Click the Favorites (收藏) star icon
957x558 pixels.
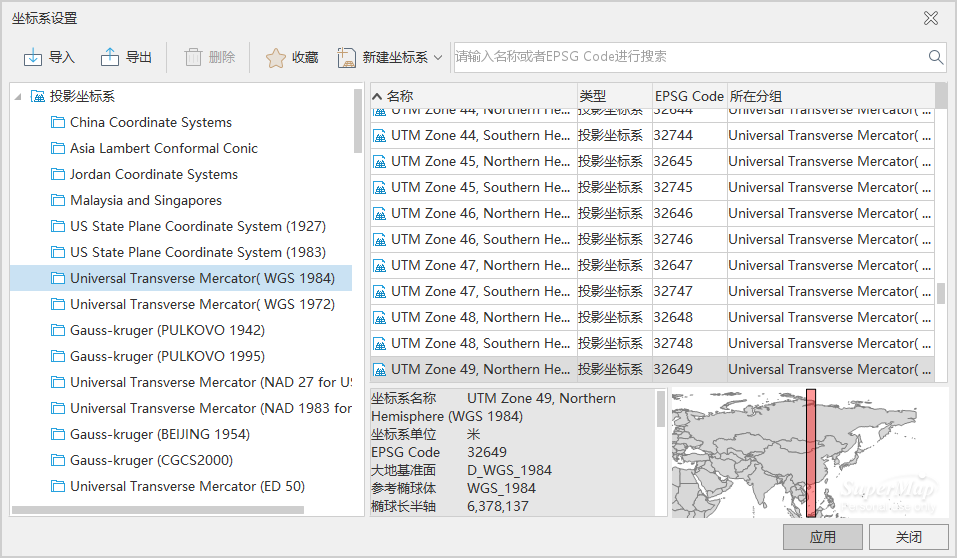click(275, 58)
